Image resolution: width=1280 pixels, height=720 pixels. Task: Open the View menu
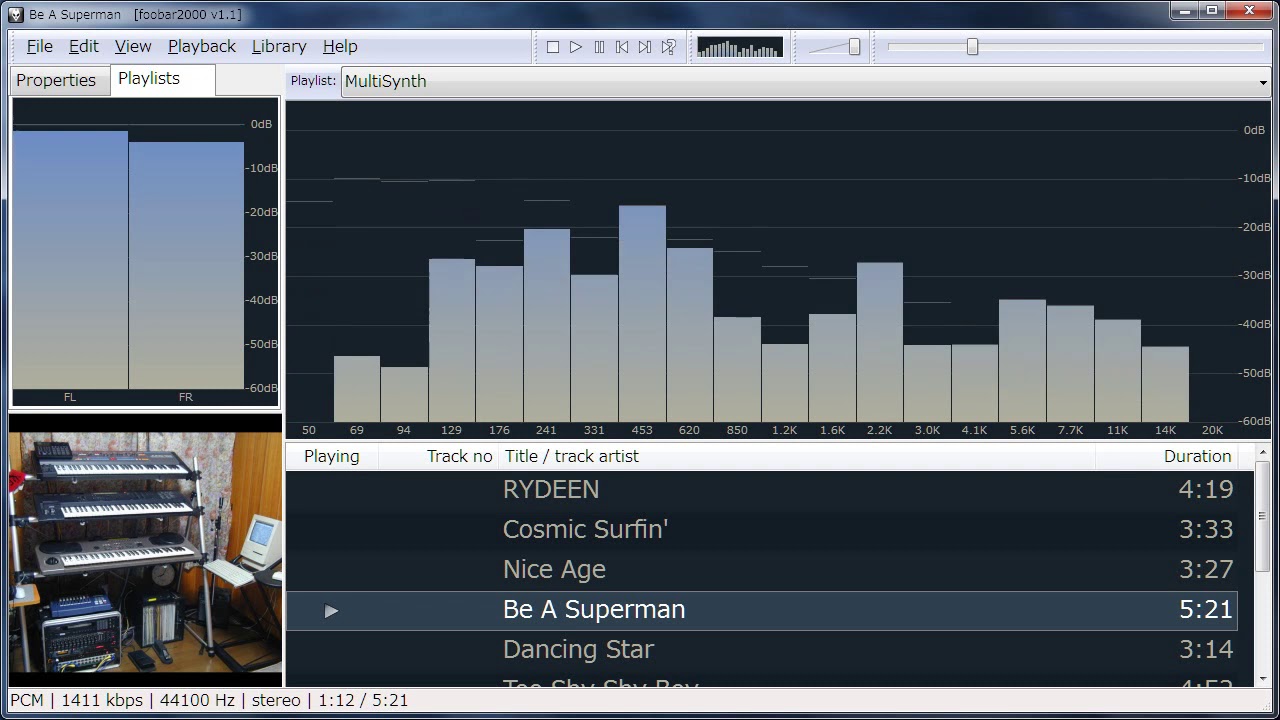pyautogui.click(x=133, y=46)
